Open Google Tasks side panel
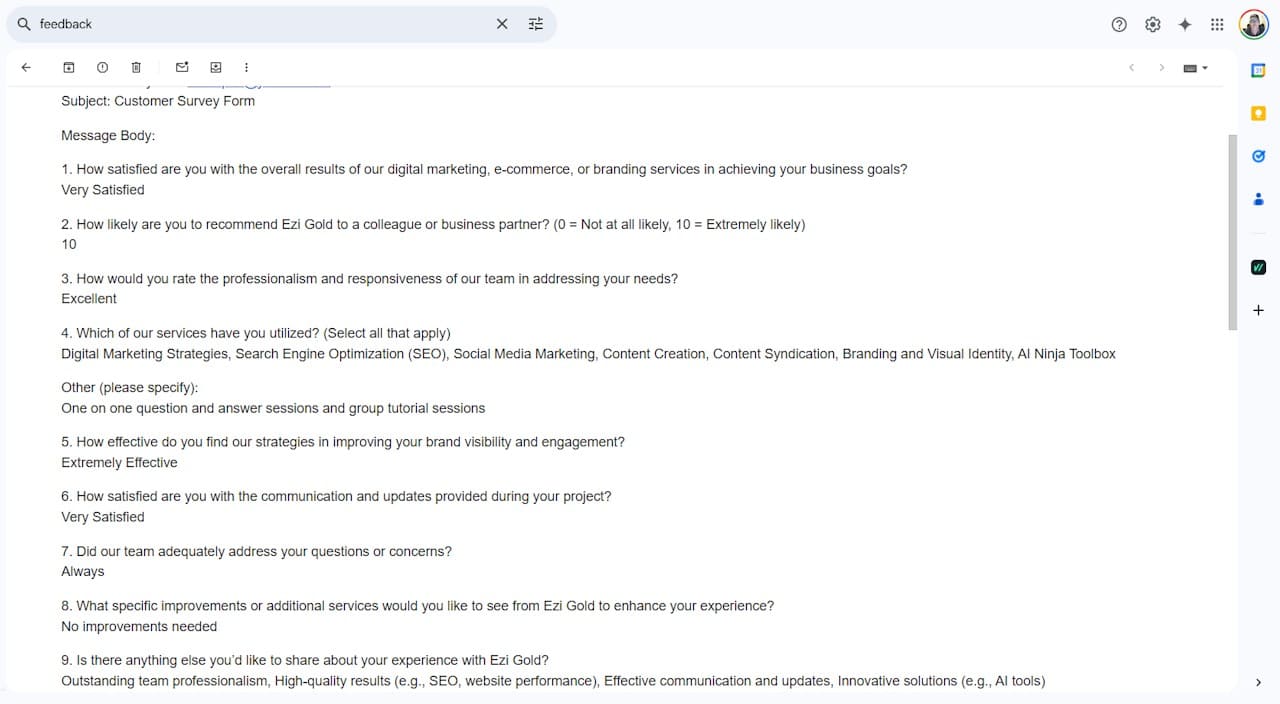Image resolution: width=1280 pixels, height=704 pixels. click(x=1259, y=156)
